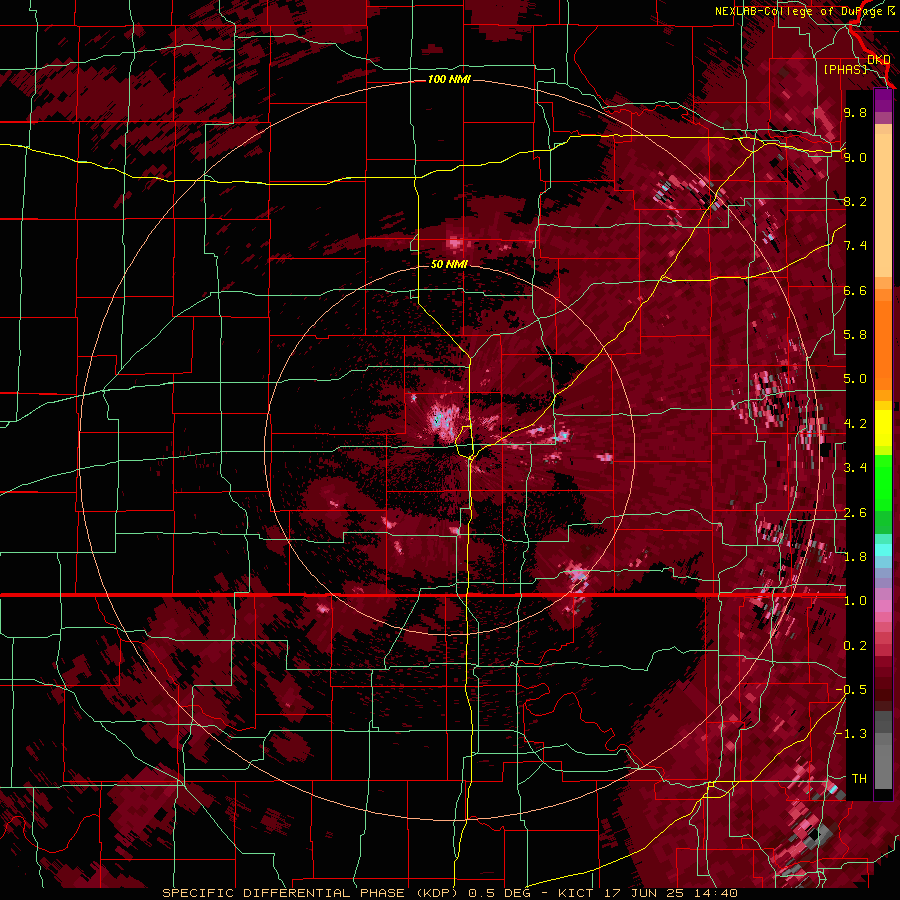
Task: Click the 50 NMI range ring label
Action: [449, 264]
